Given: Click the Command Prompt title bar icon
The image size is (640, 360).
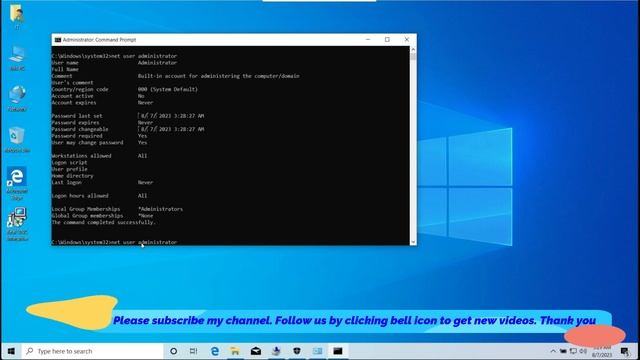Looking at the screenshot, I should pos(58,40).
